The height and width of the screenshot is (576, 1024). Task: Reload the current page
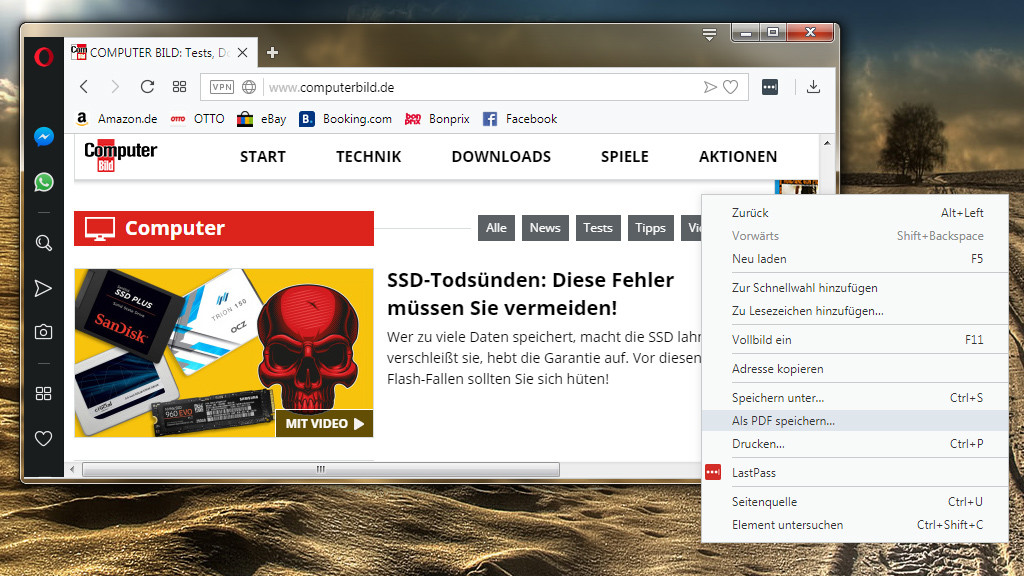click(x=148, y=87)
